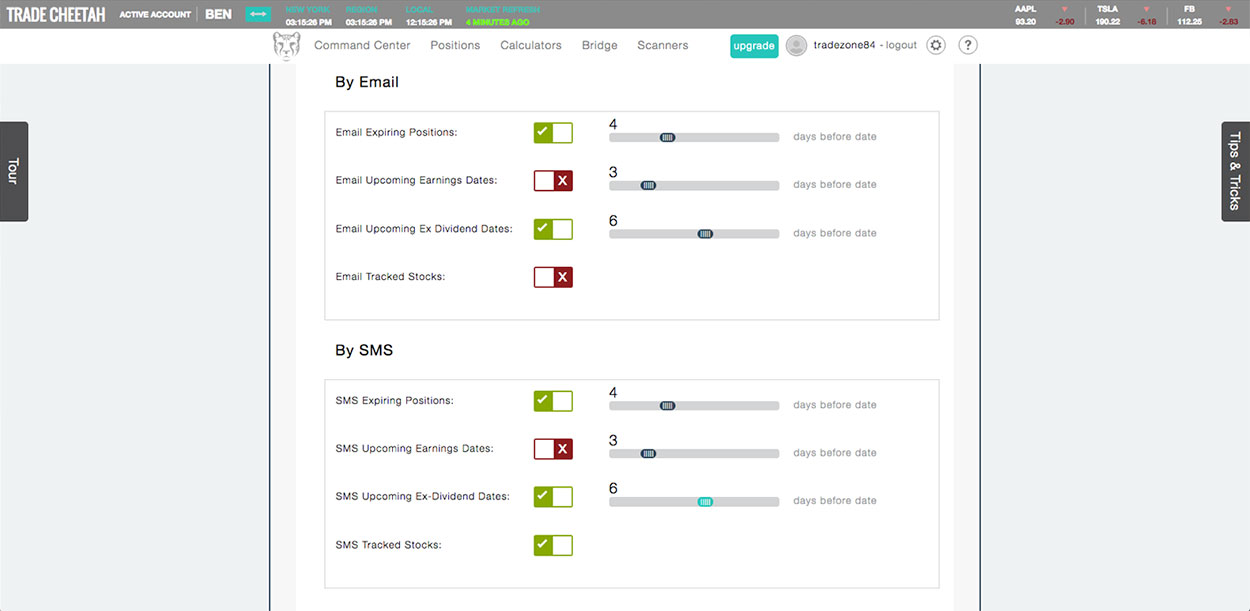Click the FB ticker in top bar
The width and height of the screenshot is (1250, 611).
(x=1189, y=9)
